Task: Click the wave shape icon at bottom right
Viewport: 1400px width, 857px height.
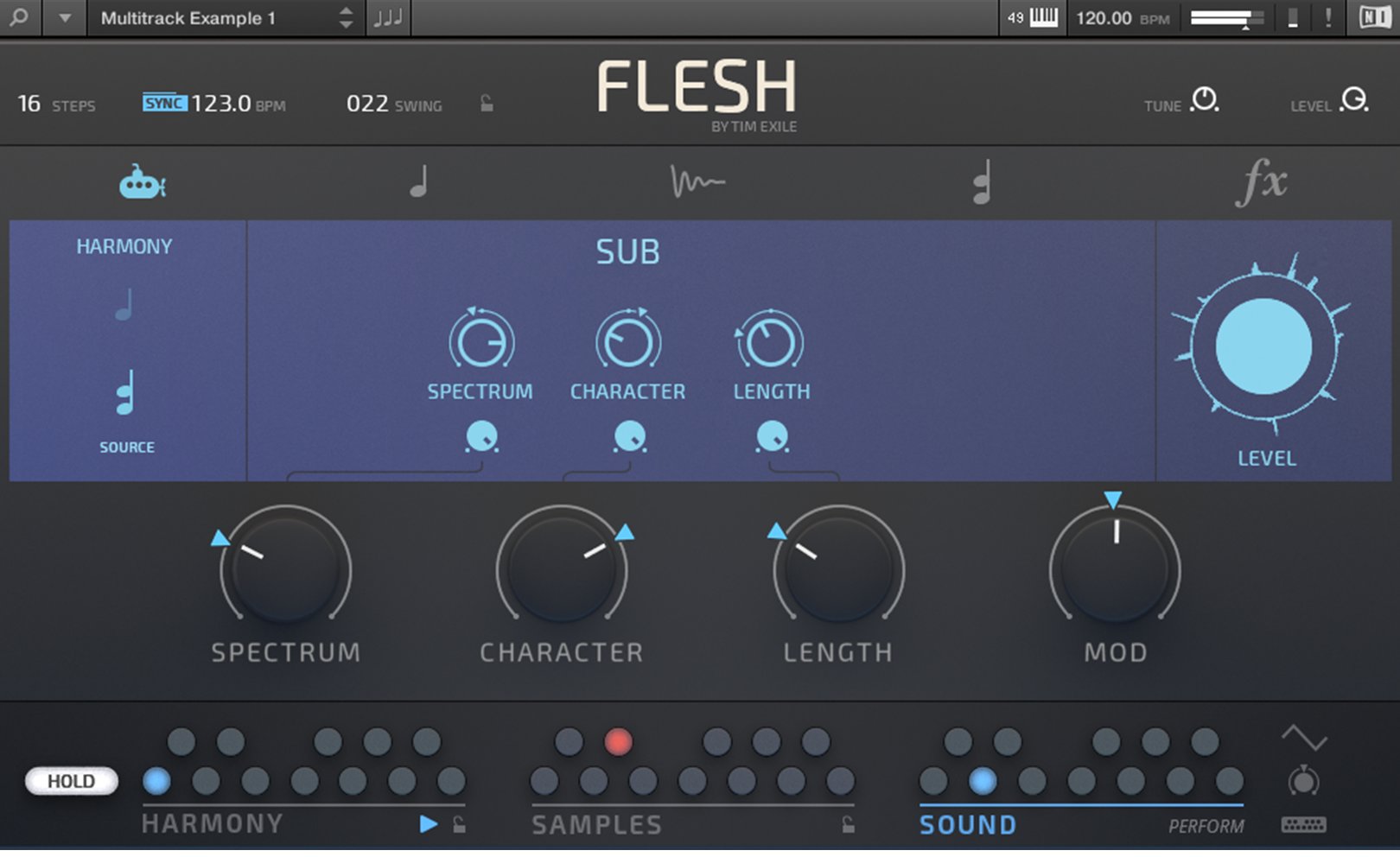Action: (1304, 738)
